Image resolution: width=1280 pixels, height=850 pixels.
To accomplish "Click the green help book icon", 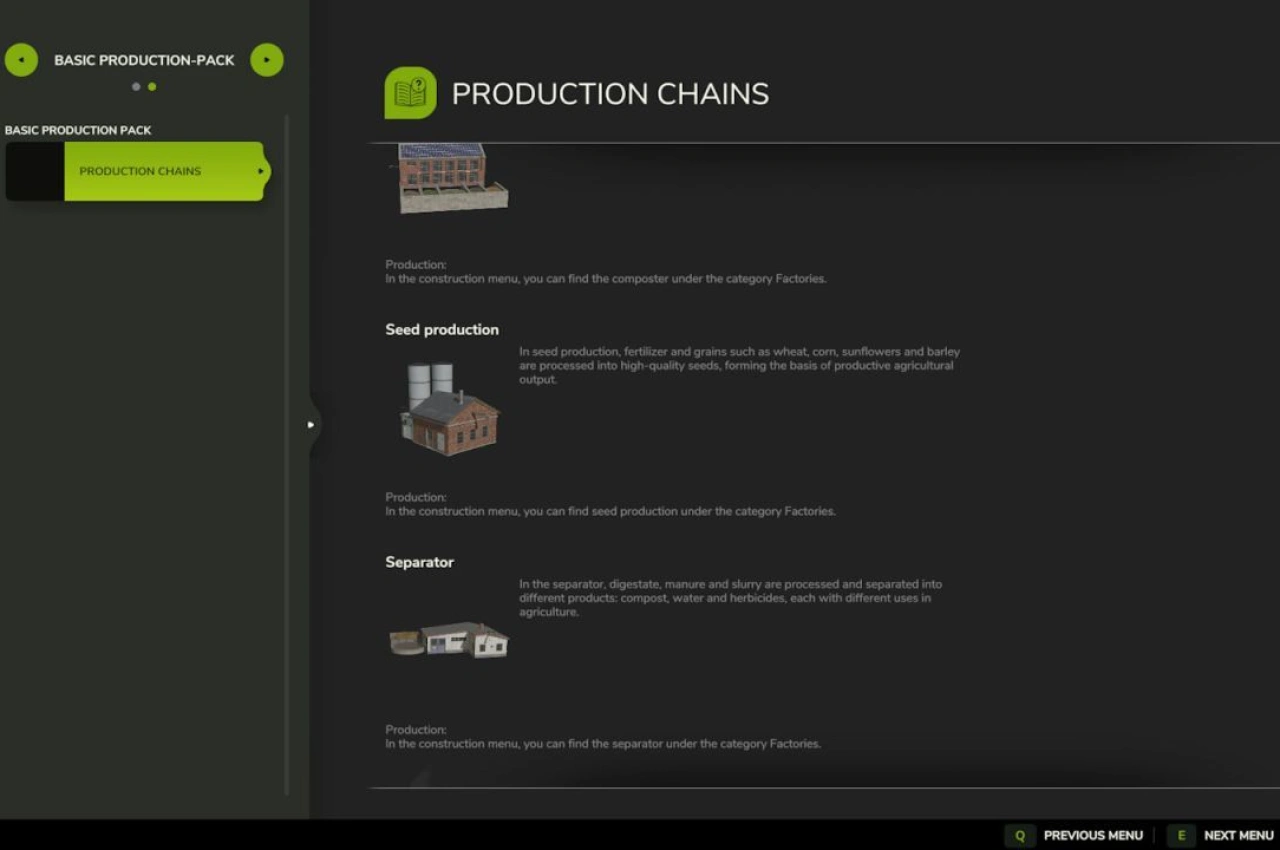I will pyautogui.click(x=410, y=93).
